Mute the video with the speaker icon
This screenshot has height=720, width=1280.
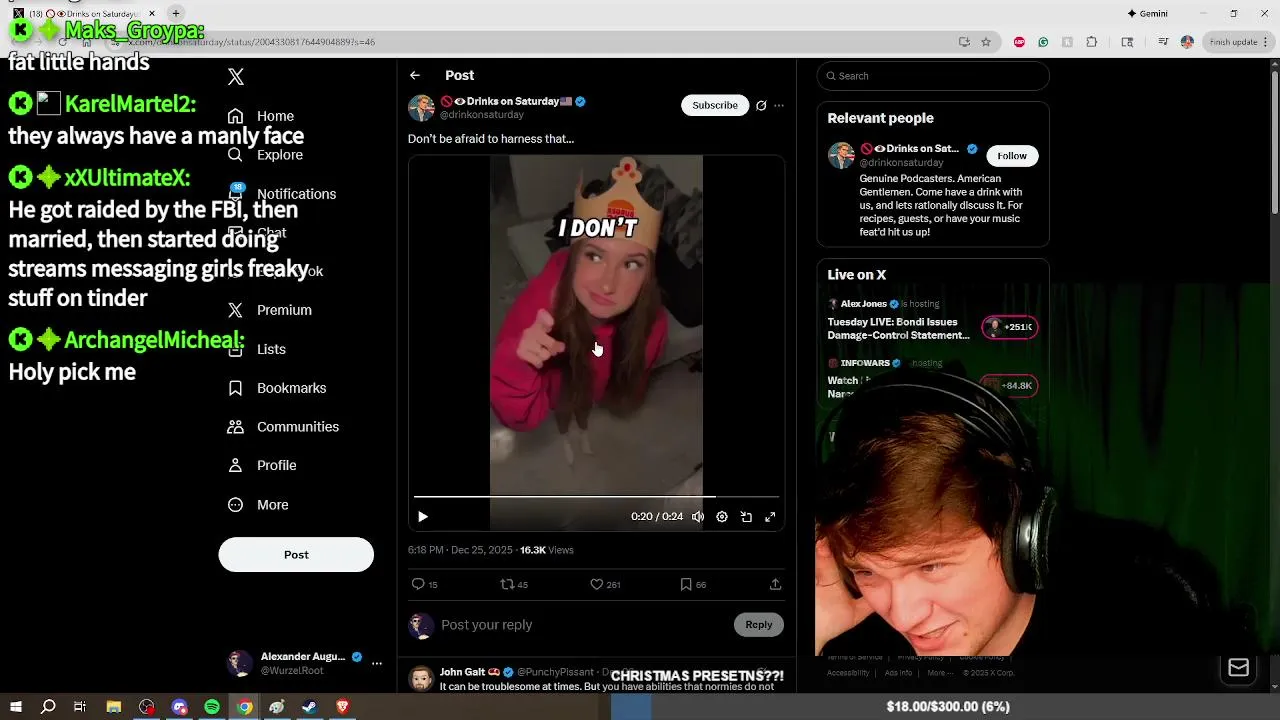[698, 517]
